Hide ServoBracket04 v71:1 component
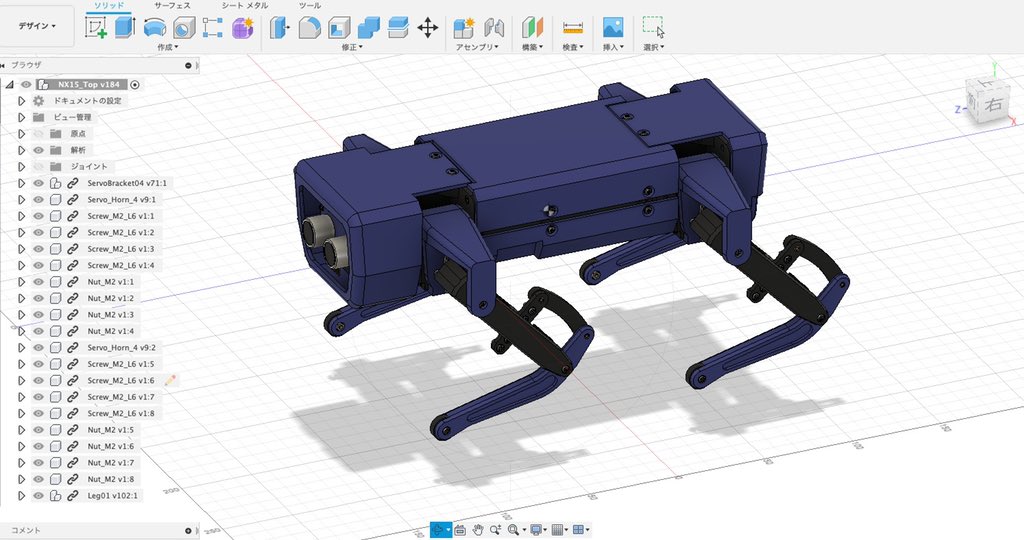 tap(39, 183)
